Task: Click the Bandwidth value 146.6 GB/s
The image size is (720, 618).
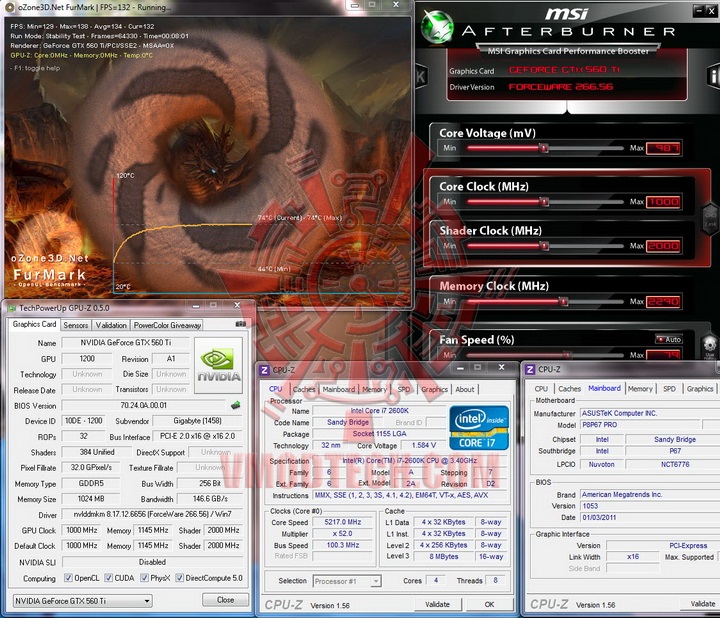Action: (210, 499)
